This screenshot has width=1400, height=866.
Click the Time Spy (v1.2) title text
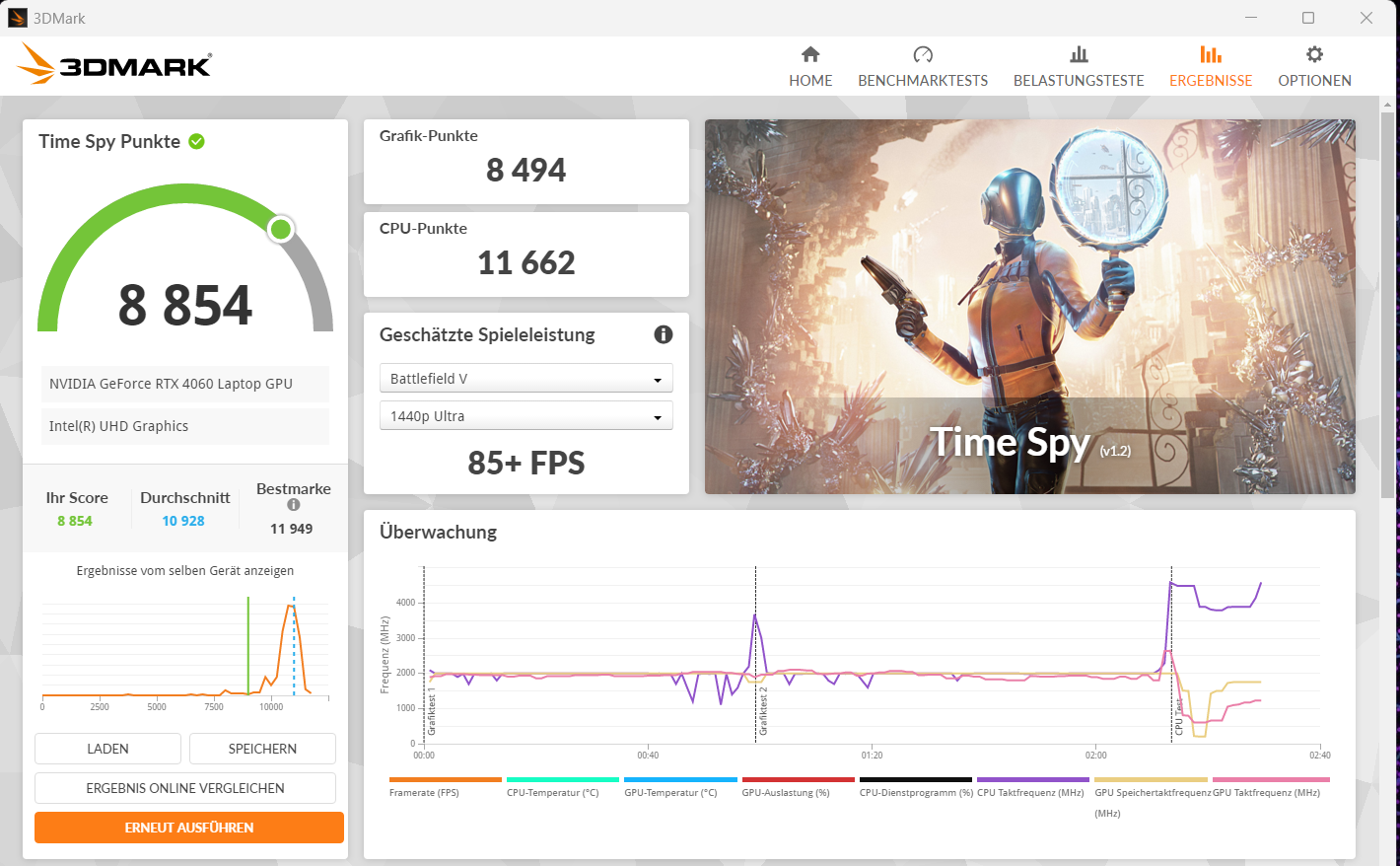[1030, 443]
